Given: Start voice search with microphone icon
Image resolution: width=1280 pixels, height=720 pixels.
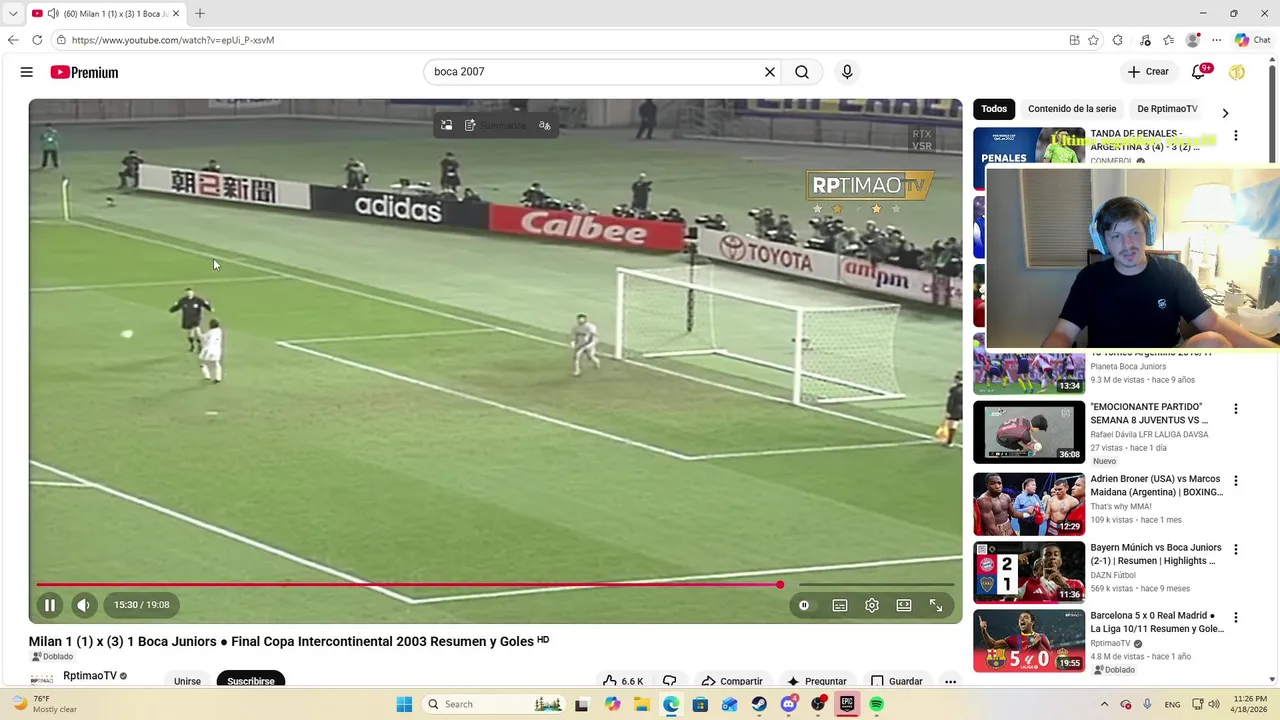Looking at the screenshot, I should (x=847, y=72).
